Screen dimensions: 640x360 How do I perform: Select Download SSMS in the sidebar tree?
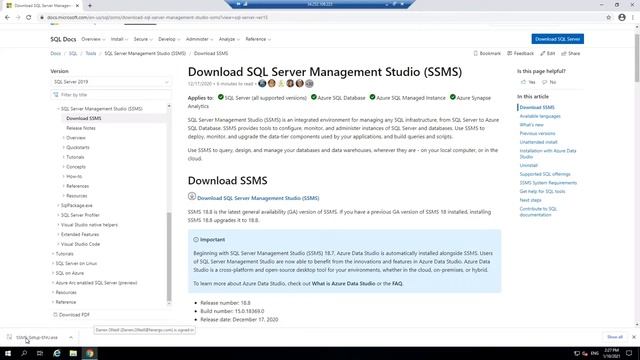pos(84,118)
